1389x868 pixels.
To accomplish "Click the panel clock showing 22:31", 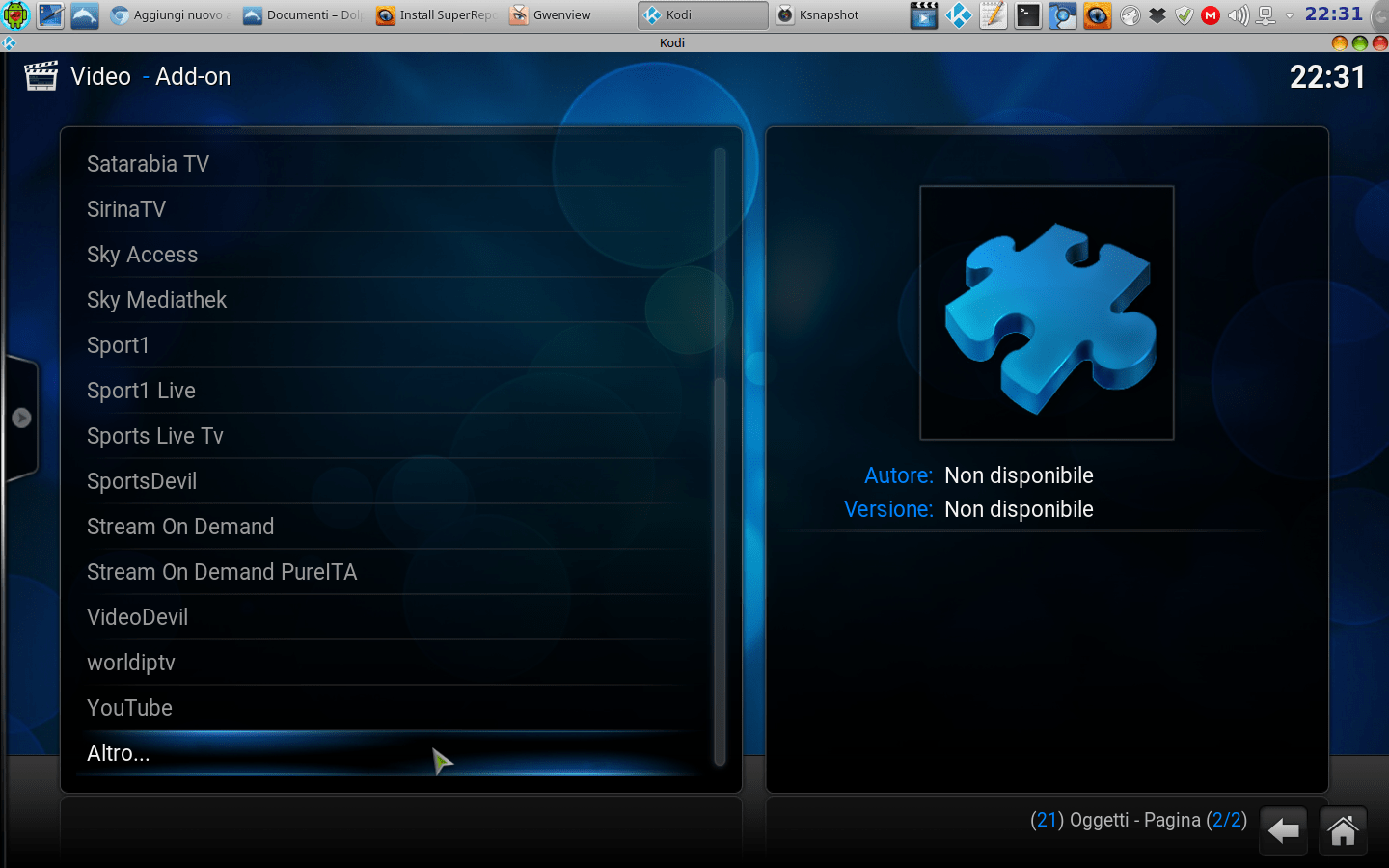I will coord(1333,14).
